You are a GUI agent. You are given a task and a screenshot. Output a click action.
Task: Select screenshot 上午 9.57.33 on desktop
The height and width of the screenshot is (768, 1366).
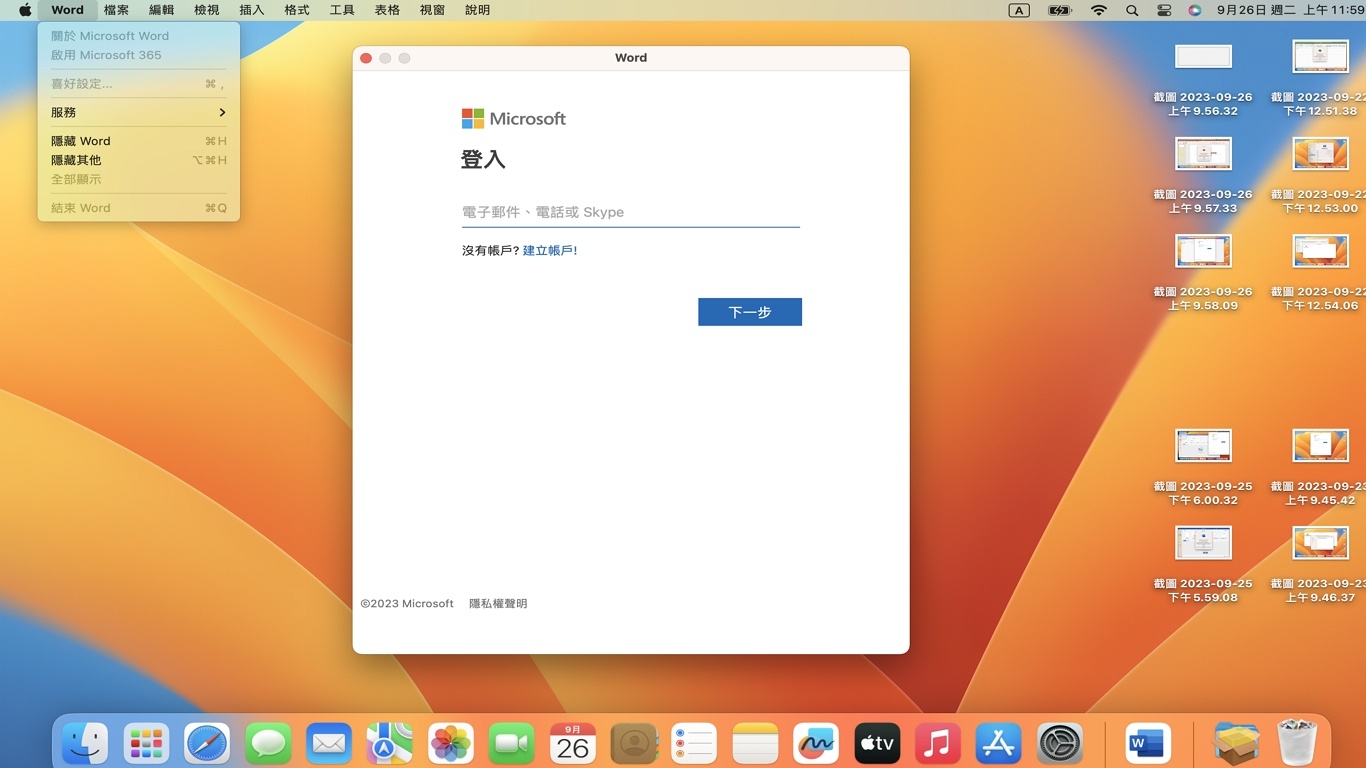(x=1203, y=177)
